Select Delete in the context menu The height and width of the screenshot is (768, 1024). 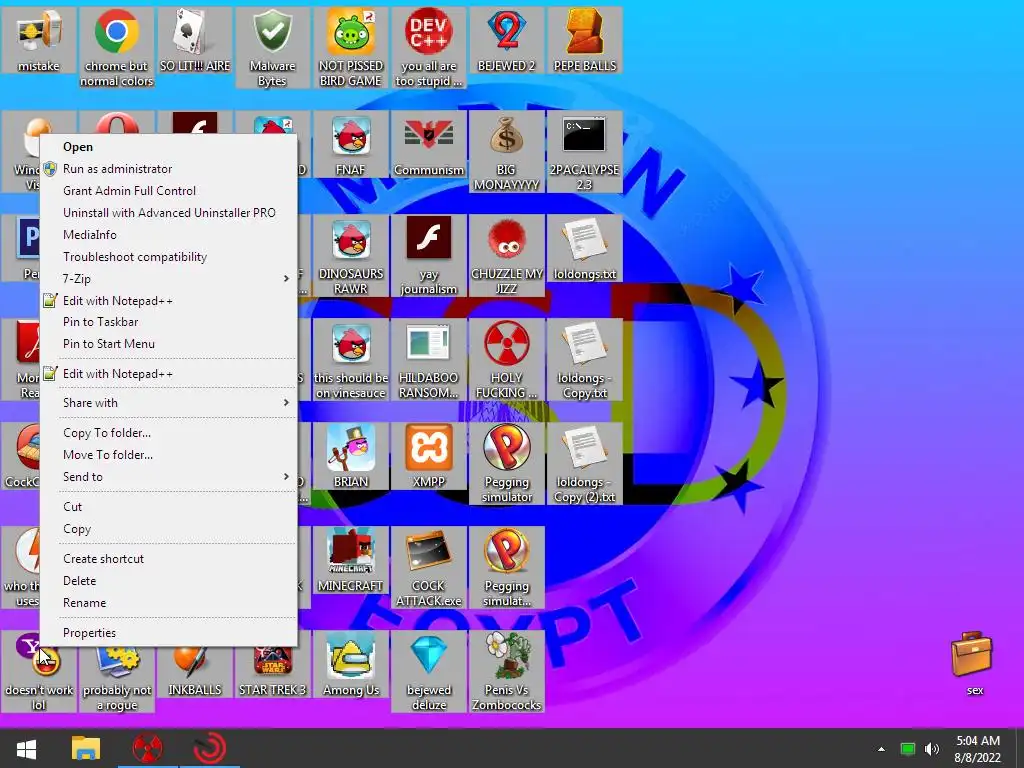[x=168, y=581]
